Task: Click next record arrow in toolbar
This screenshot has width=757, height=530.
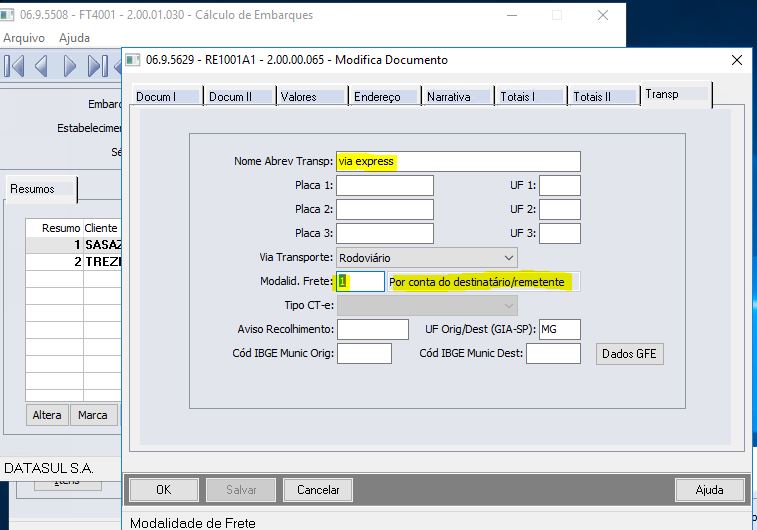Action: click(x=70, y=66)
